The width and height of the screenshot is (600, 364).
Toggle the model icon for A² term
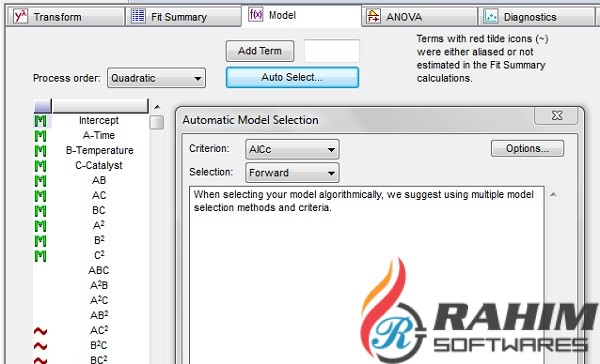(41, 225)
